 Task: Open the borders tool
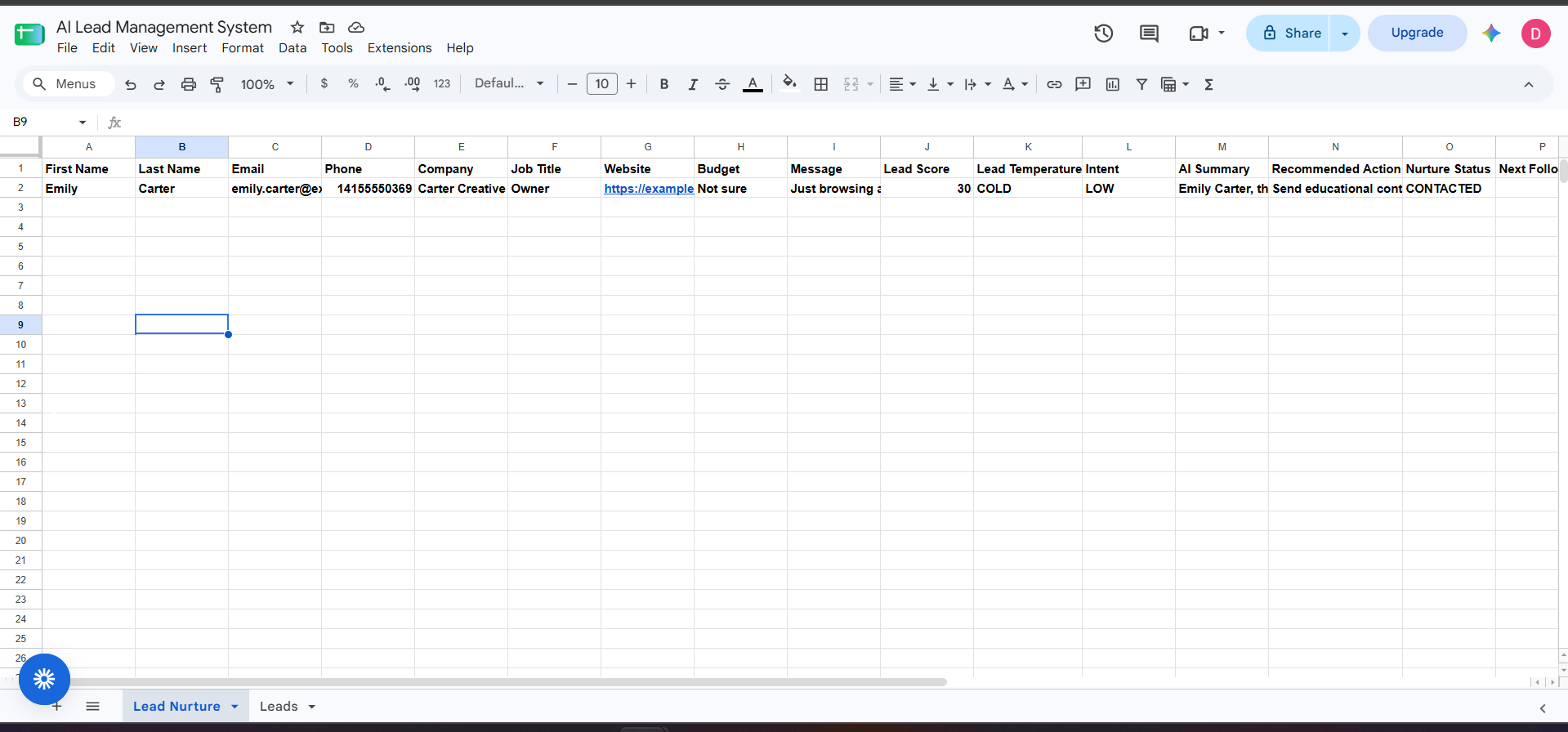[821, 84]
